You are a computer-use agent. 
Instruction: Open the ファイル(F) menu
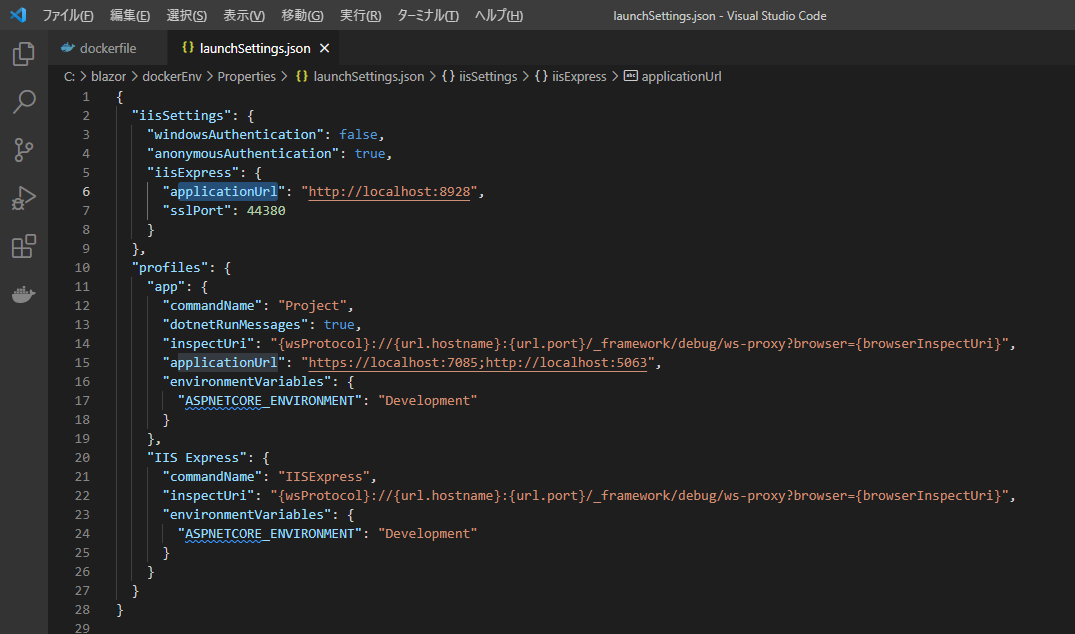68,15
